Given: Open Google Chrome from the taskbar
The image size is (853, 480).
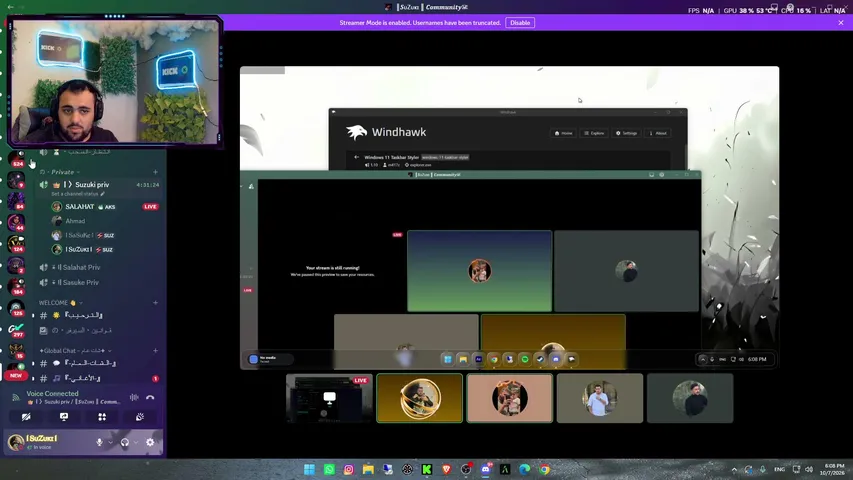Looking at the screenshot, I should pyautogui.click(x=544, y=469).
